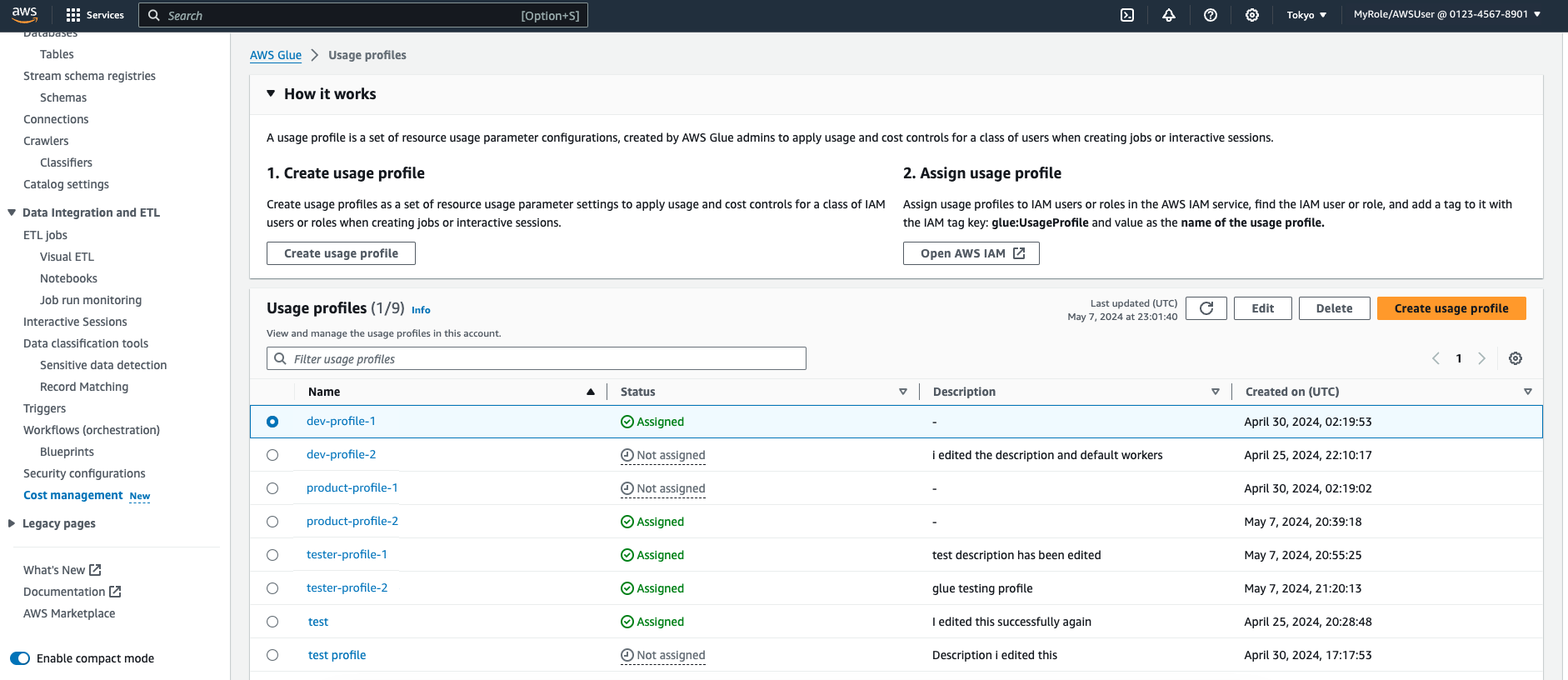Refresh the usage profiles table
The image size is (1568, 680).
[1206, 308]
